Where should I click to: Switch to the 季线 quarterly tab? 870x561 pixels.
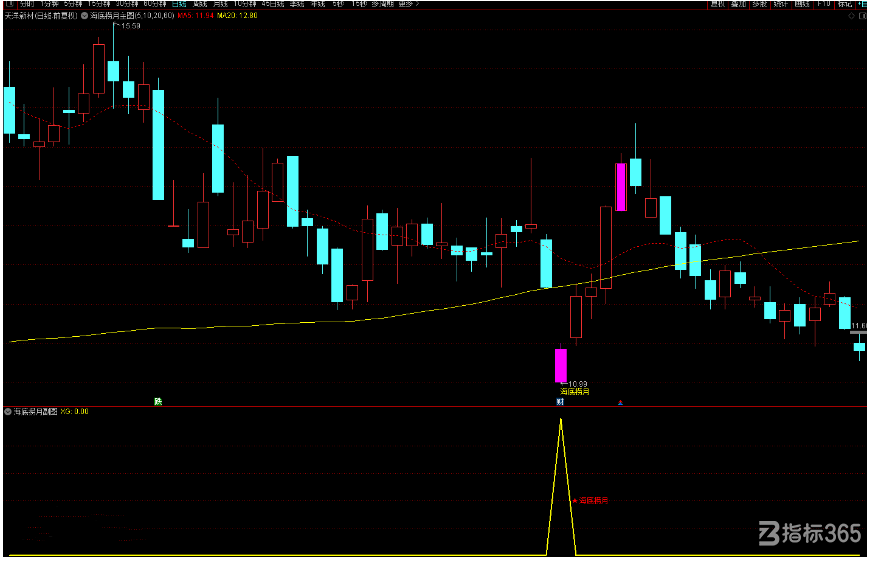point(297,4)
